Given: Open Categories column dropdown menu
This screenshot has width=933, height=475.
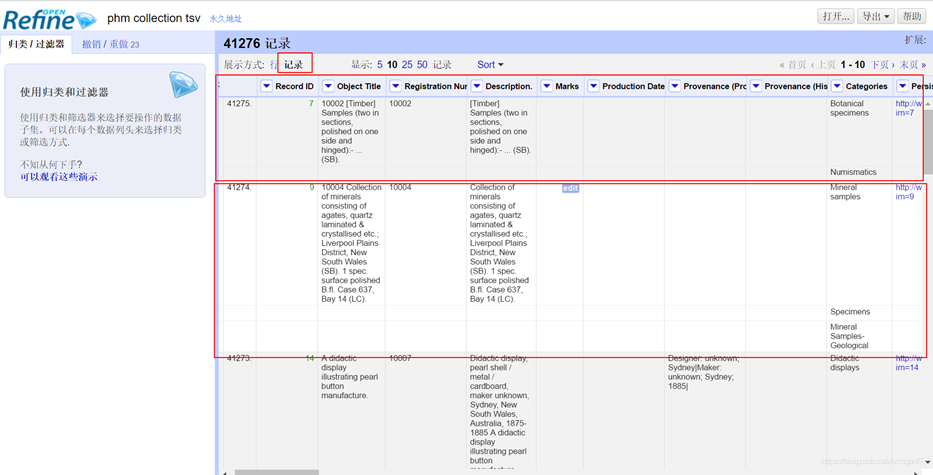Looking at the screenshot, I should coord(837,86).
